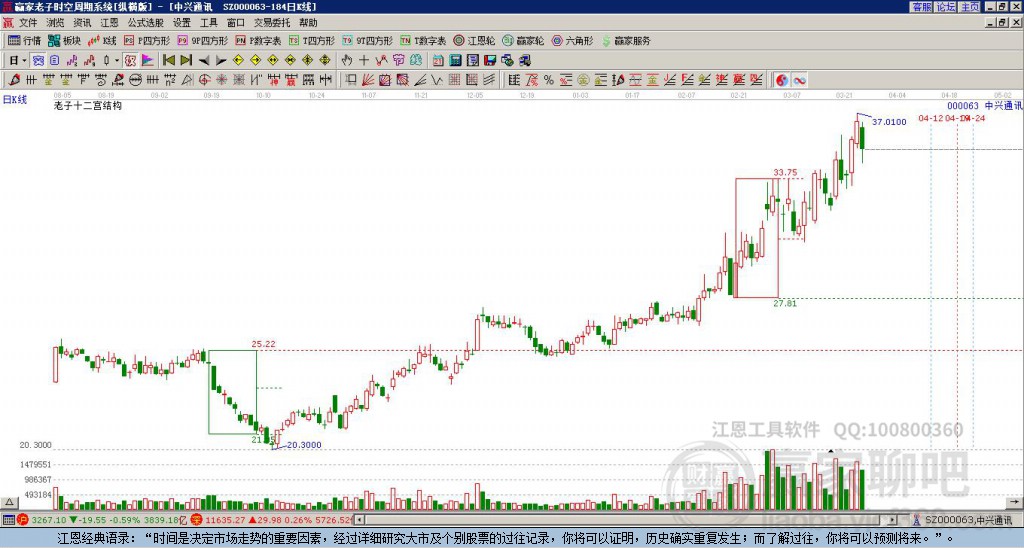The width and height of the screenshot is (1024, 548).
Task: Select the percent % drawing tool
Action: point(549,80)
